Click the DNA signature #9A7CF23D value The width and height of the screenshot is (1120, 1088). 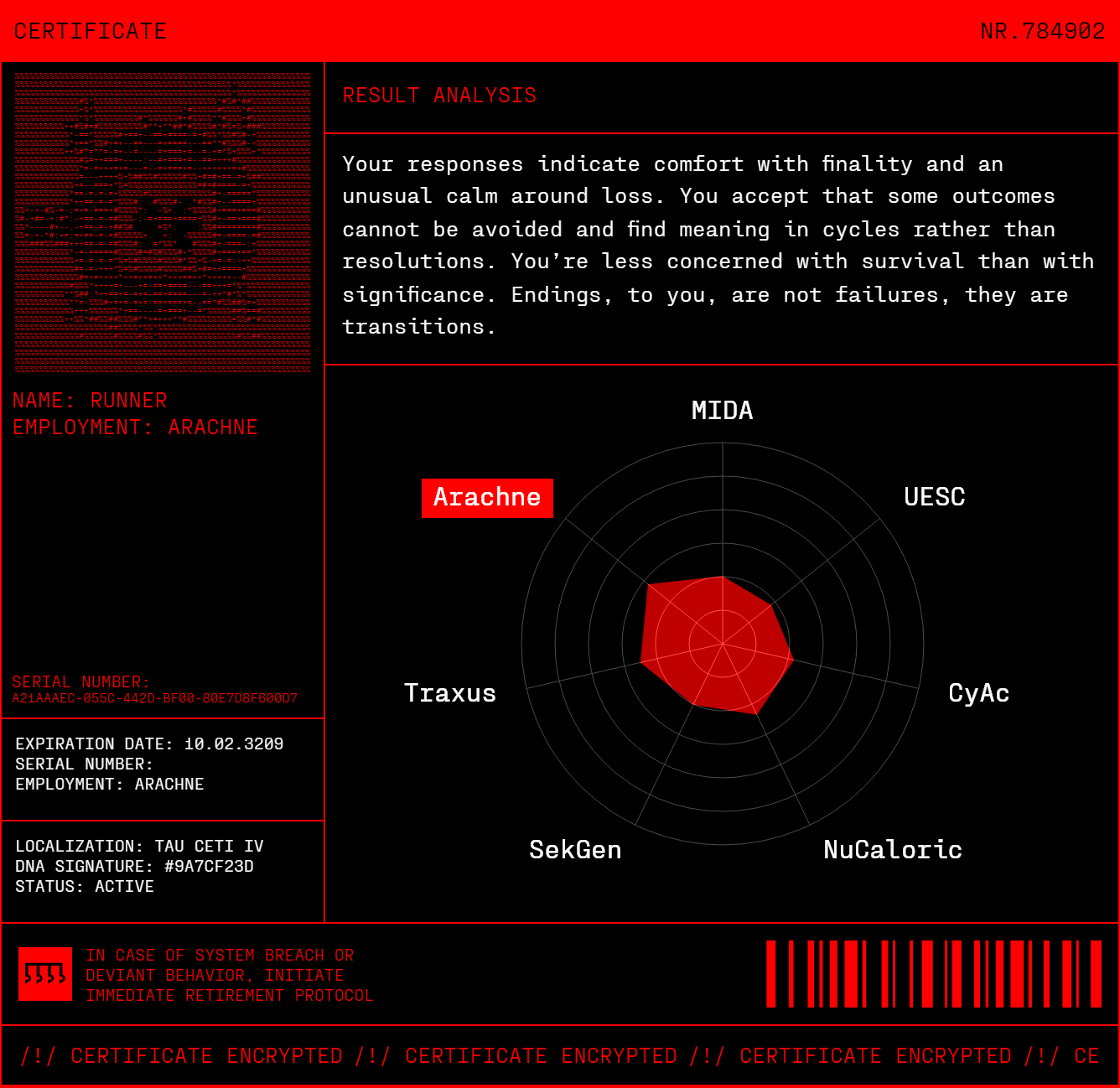tap(209, 867)
